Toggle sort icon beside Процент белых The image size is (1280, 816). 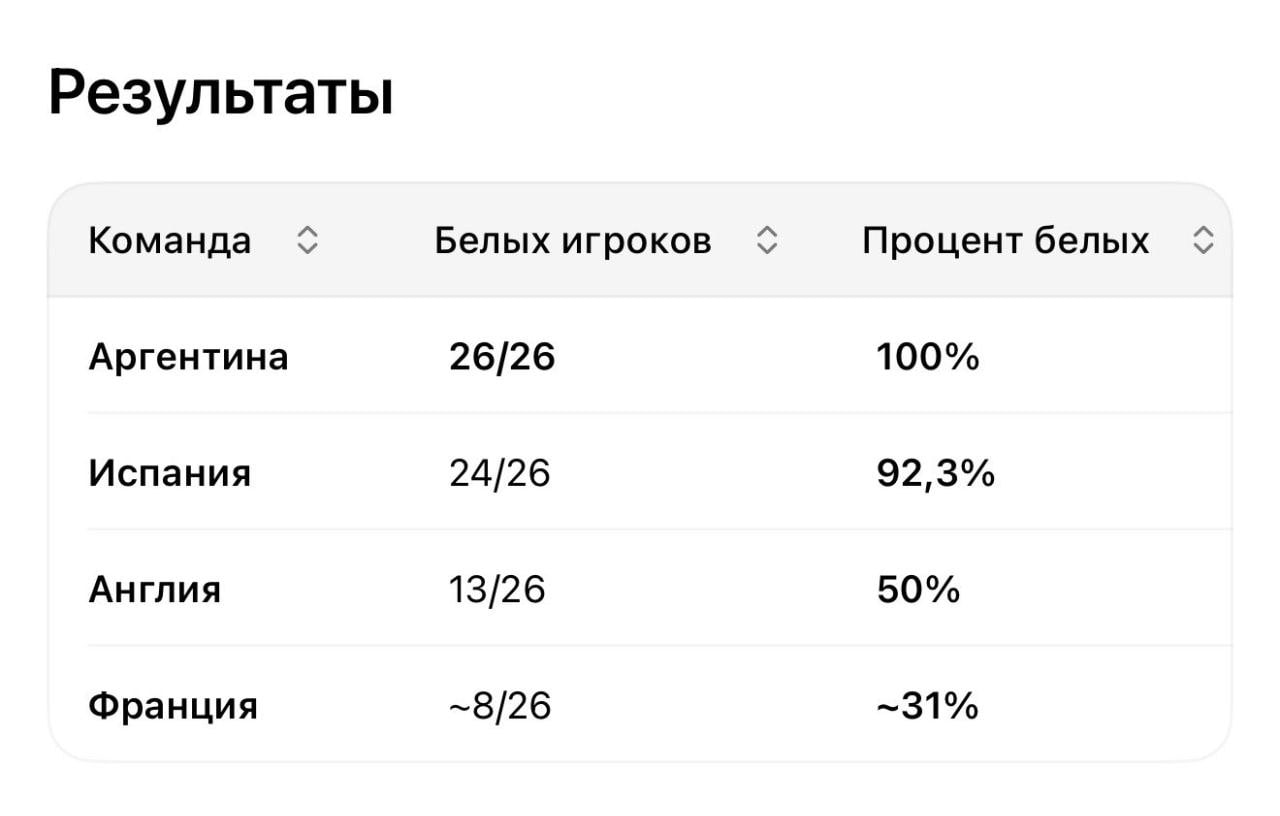tap(1204, 240)
